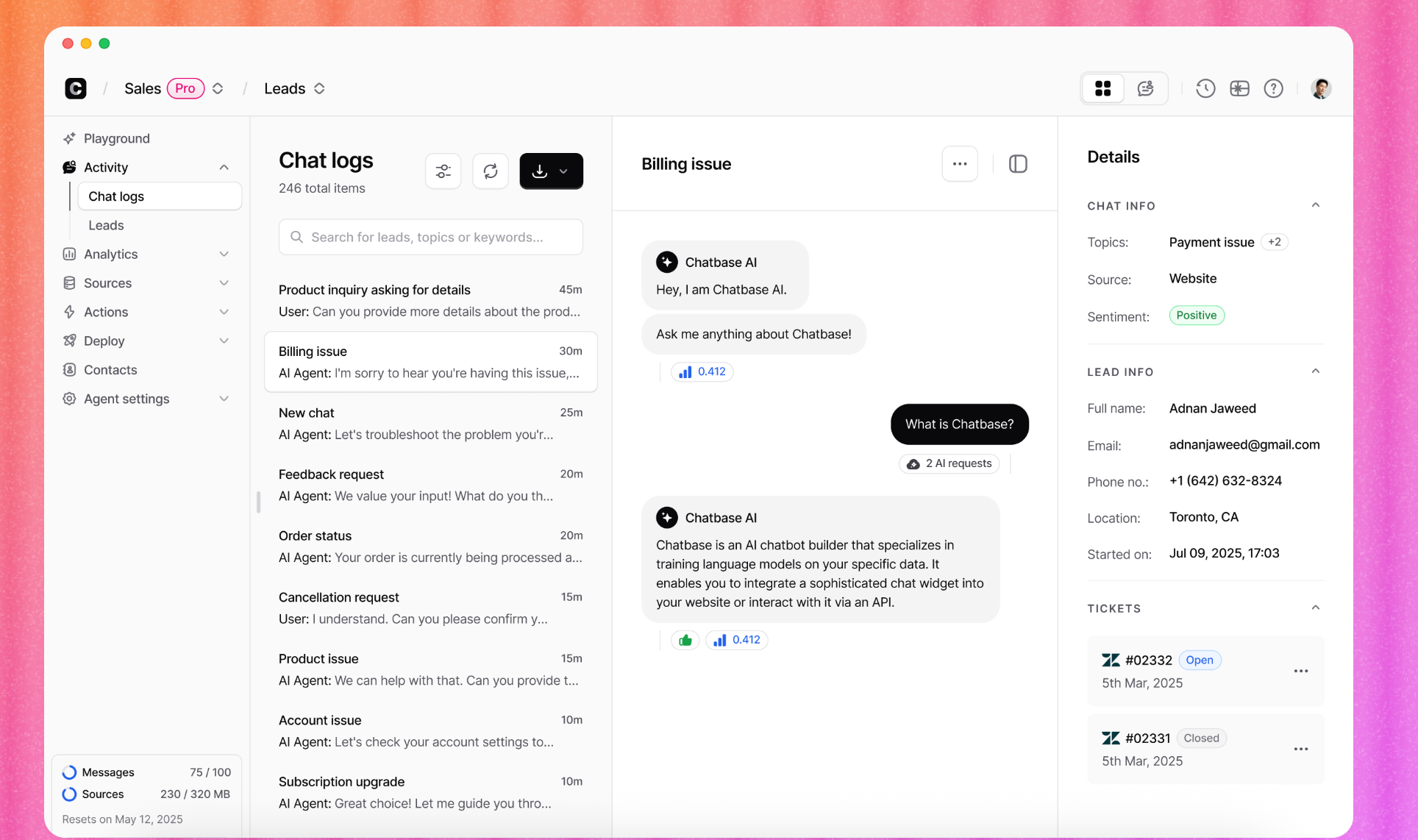Expand the Actions section
The height and width of the screenshot is (840, 1418).
point(224,312)
